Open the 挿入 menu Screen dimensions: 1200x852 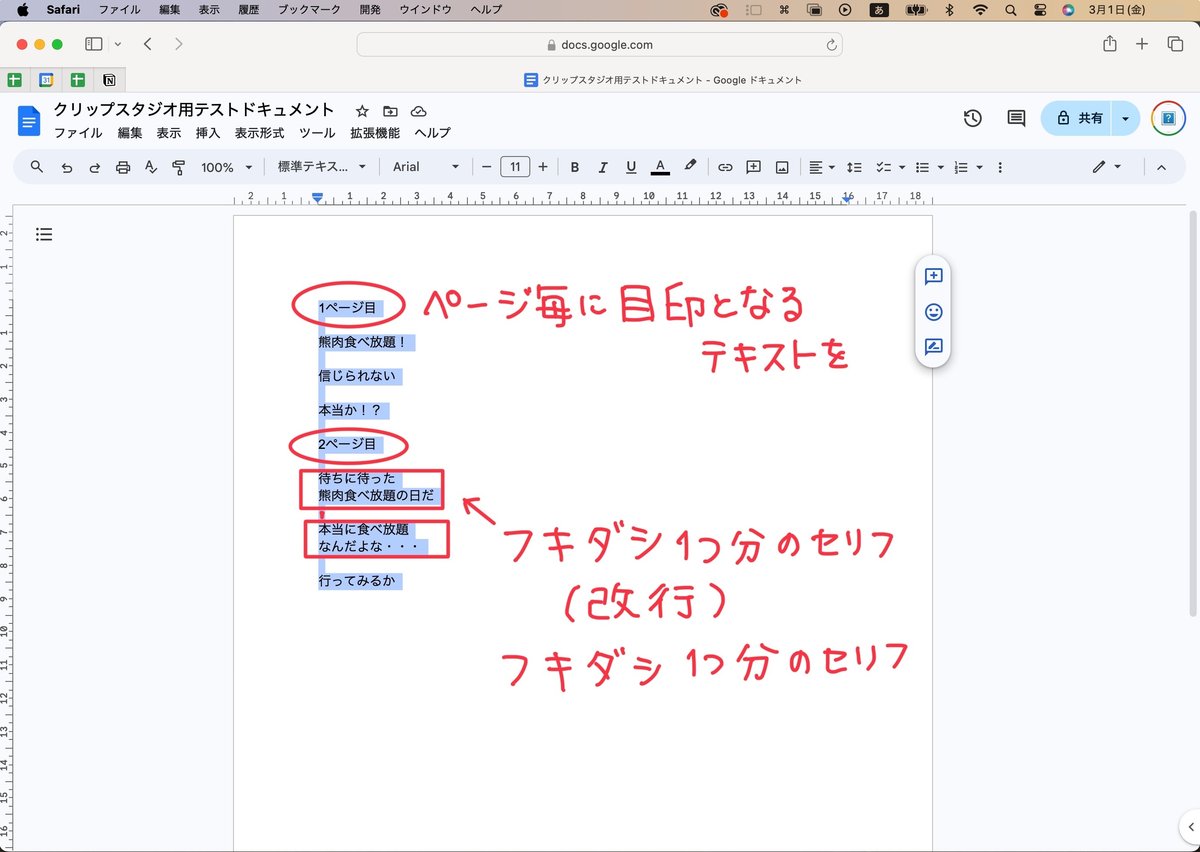coord(206,132)
